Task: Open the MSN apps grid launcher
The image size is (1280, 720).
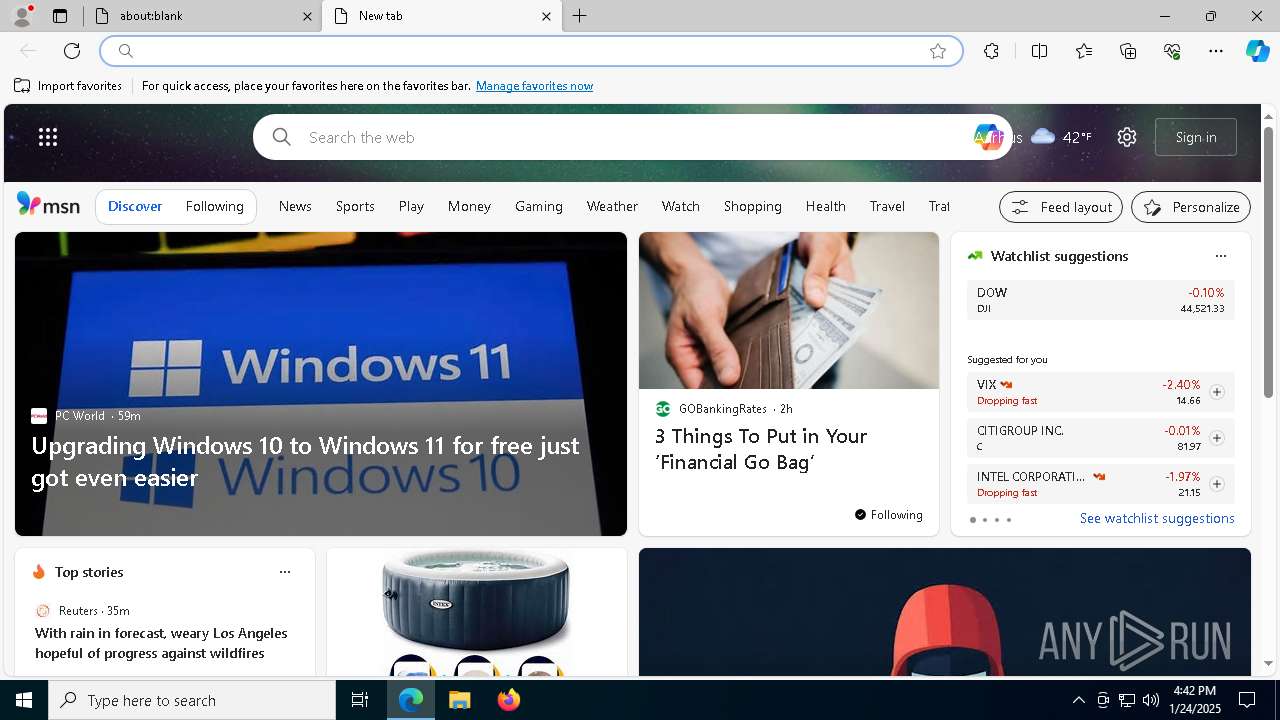Action: 48,137
